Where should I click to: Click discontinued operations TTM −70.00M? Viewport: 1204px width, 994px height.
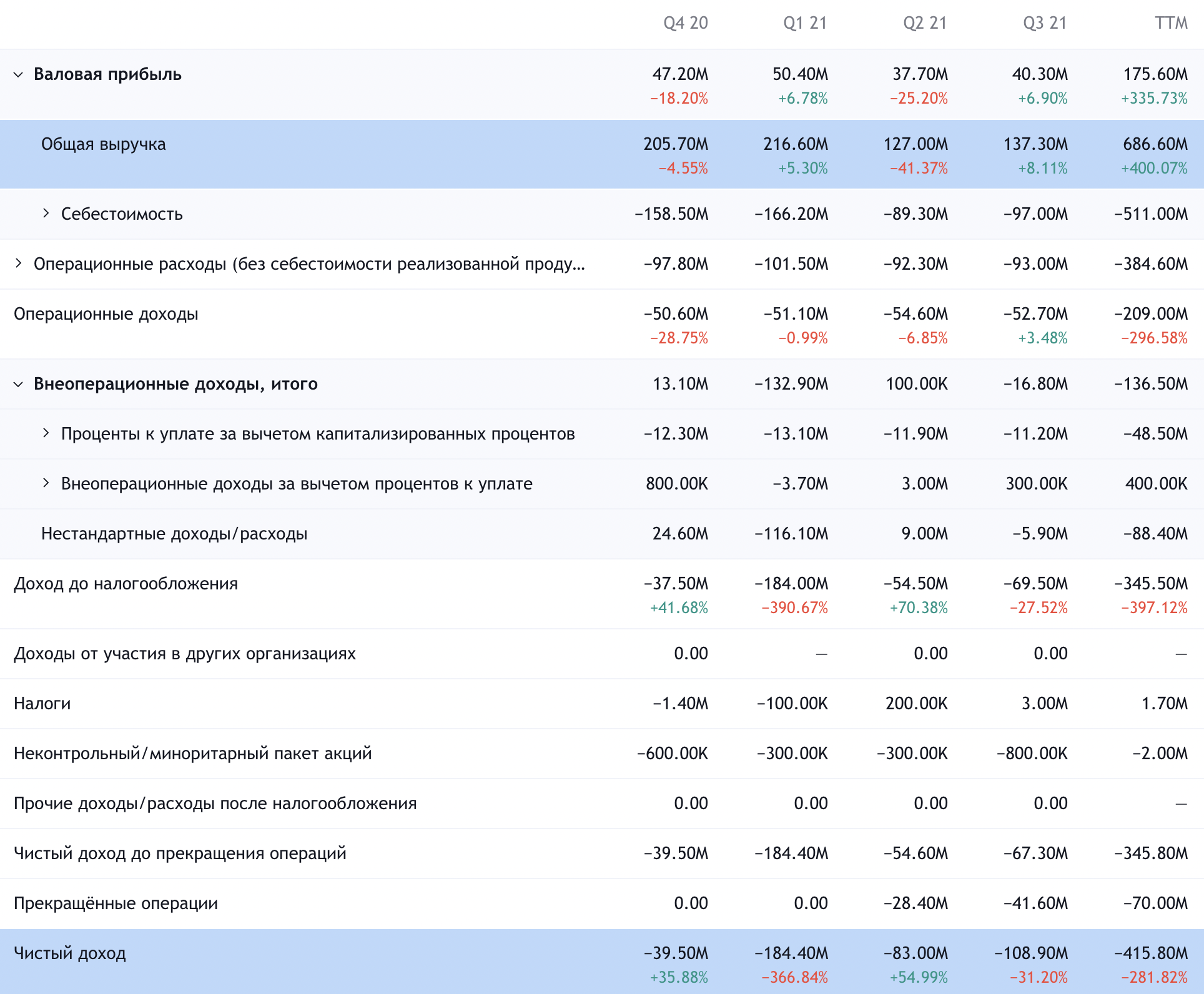click(1156, 903)
